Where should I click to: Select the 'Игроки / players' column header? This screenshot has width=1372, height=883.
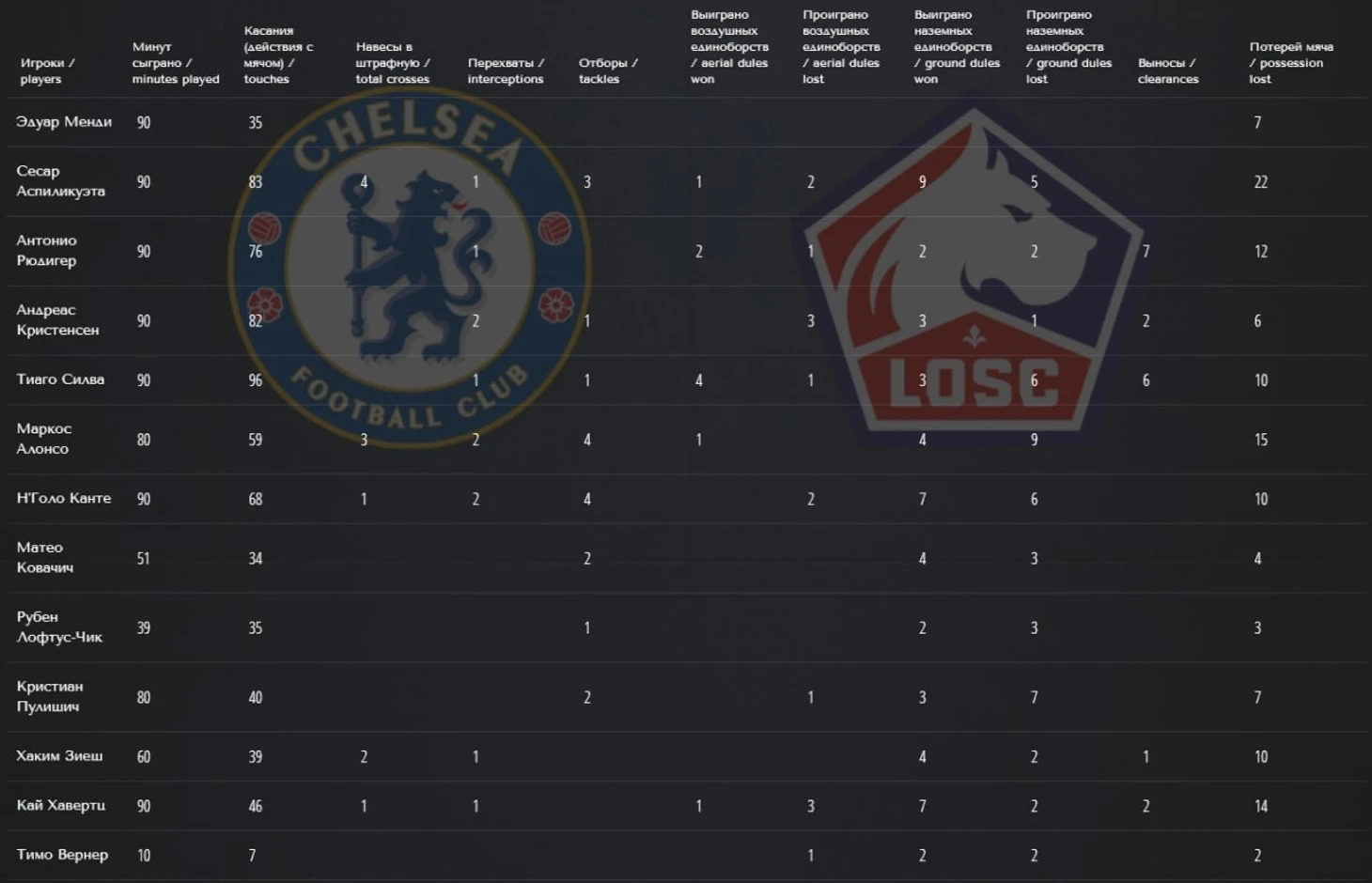48,71
